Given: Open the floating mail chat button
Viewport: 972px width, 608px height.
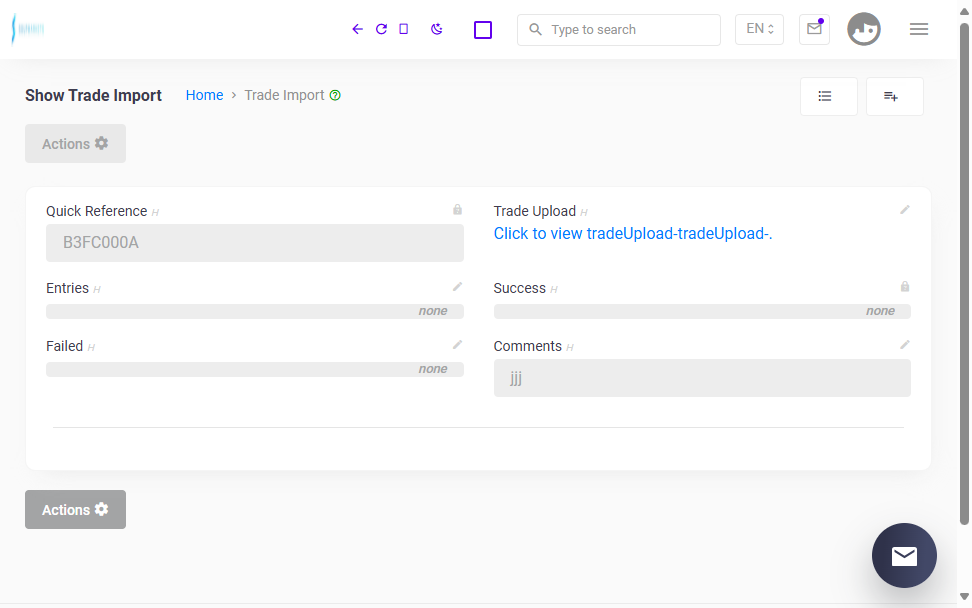Looking at the screenshot, I should [904, 555].
